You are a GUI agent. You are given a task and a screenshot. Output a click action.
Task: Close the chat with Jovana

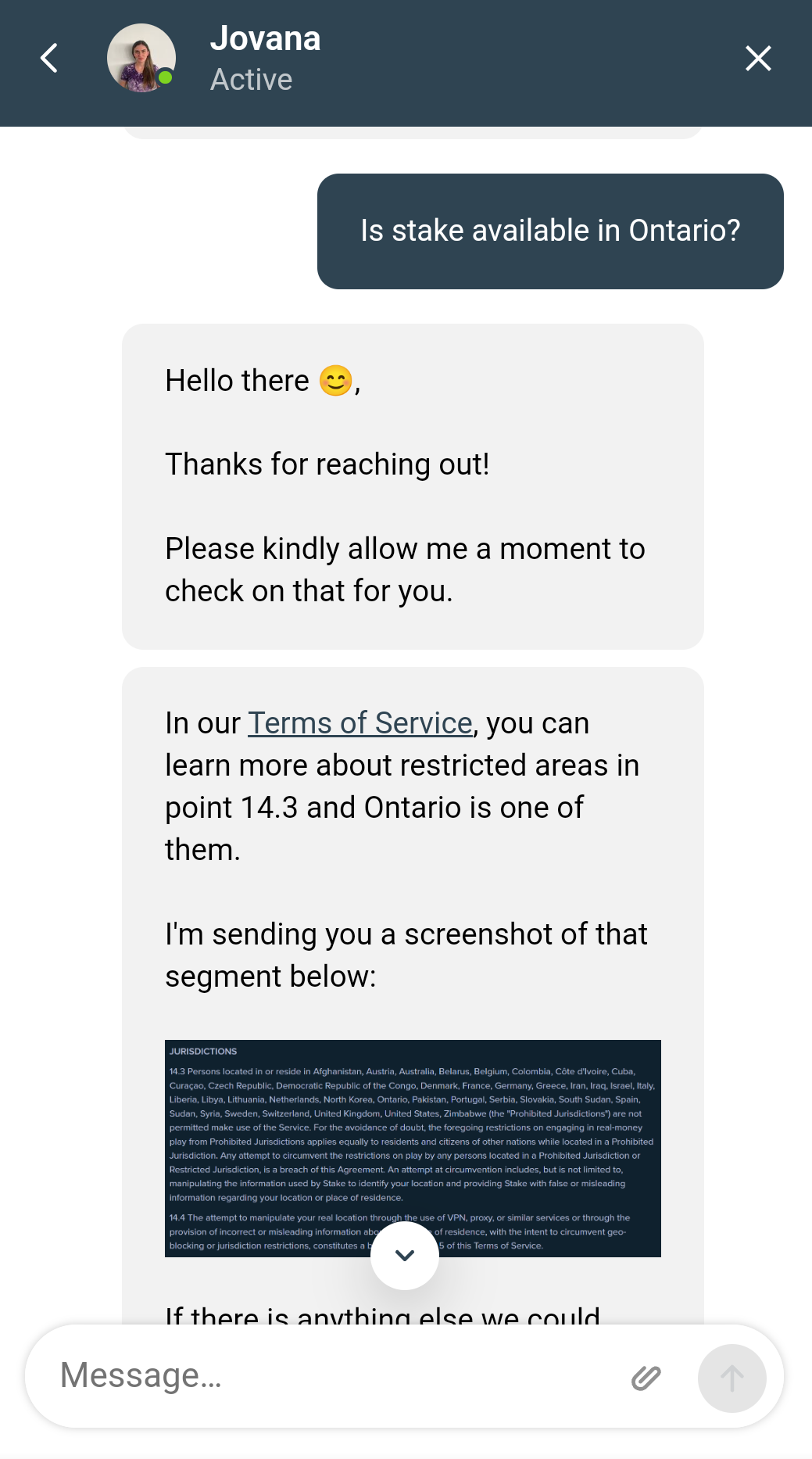coord(757,59)
